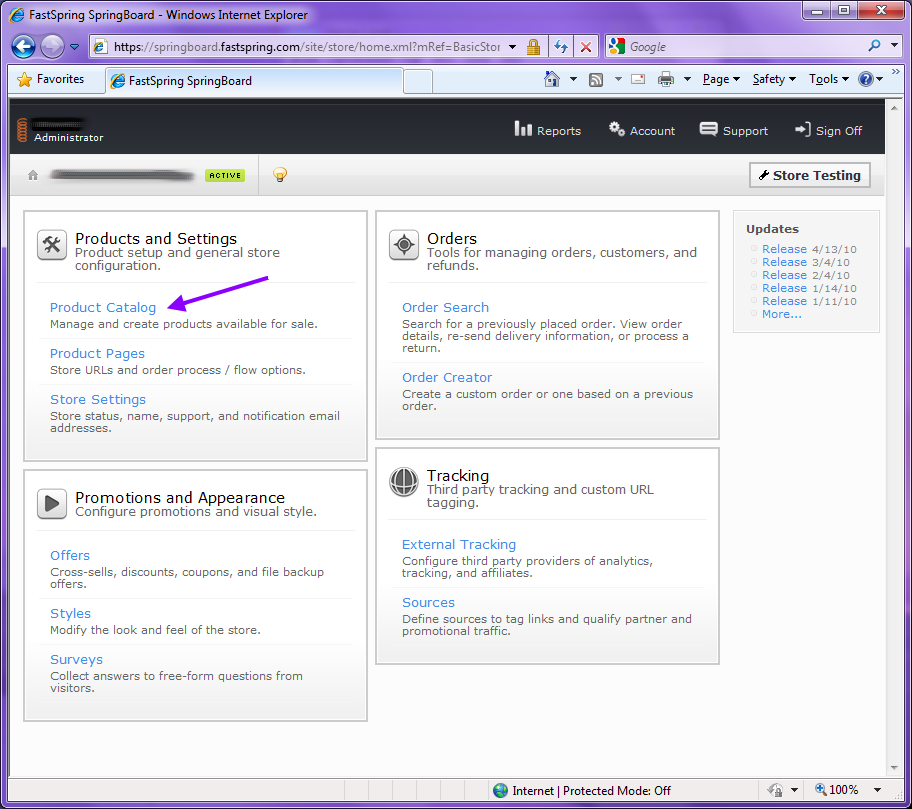Show more toolbar commands via chevron
The image size is (912, 809).
tap(896, 72)
